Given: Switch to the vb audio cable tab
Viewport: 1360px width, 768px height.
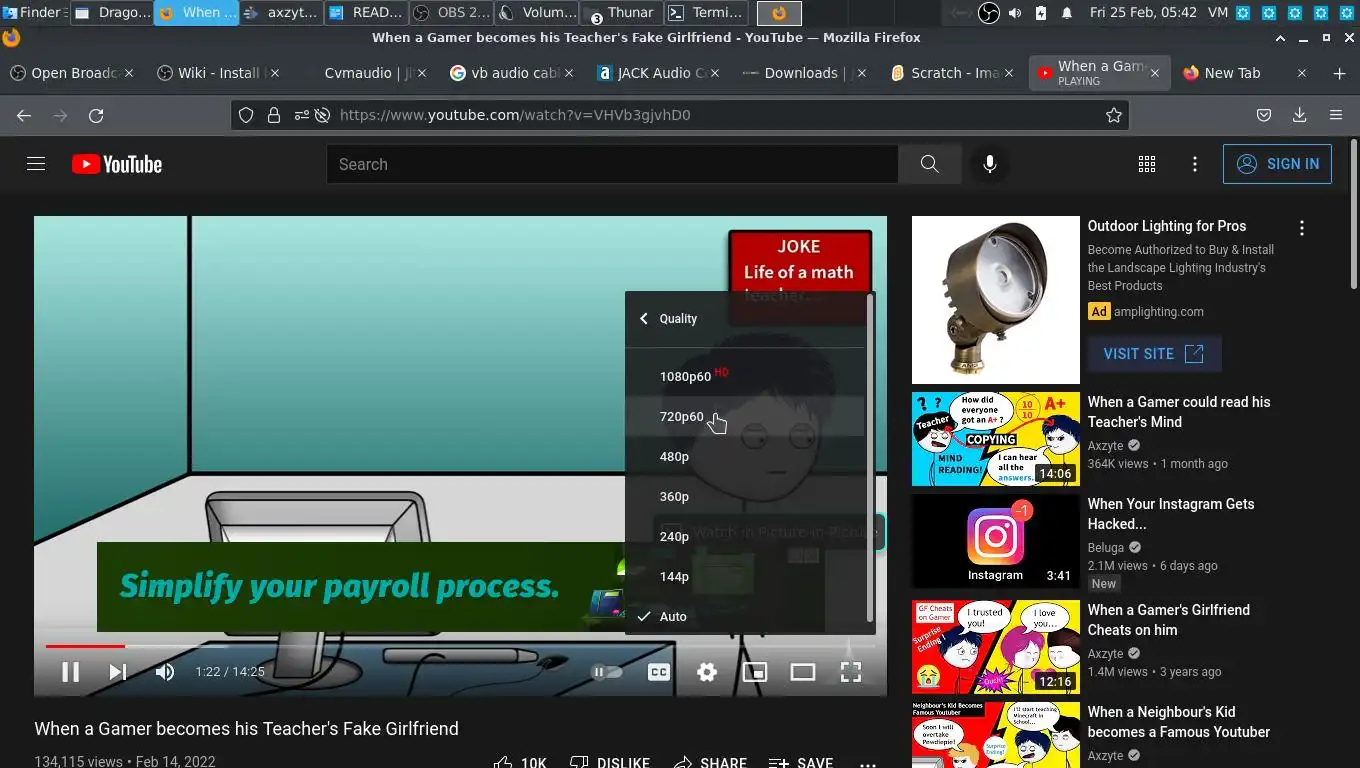Looking at the screenshot, I should pos(512,73).
